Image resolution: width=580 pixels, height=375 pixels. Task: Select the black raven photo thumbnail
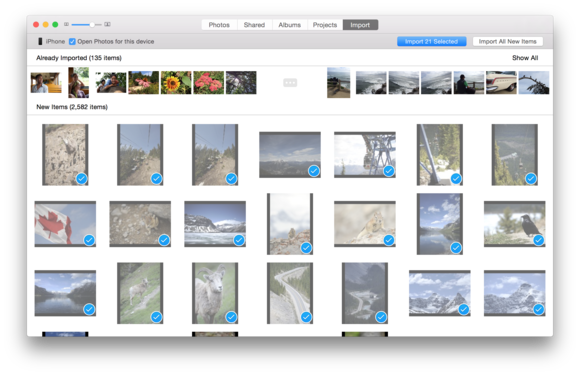[x=515, y=224]
